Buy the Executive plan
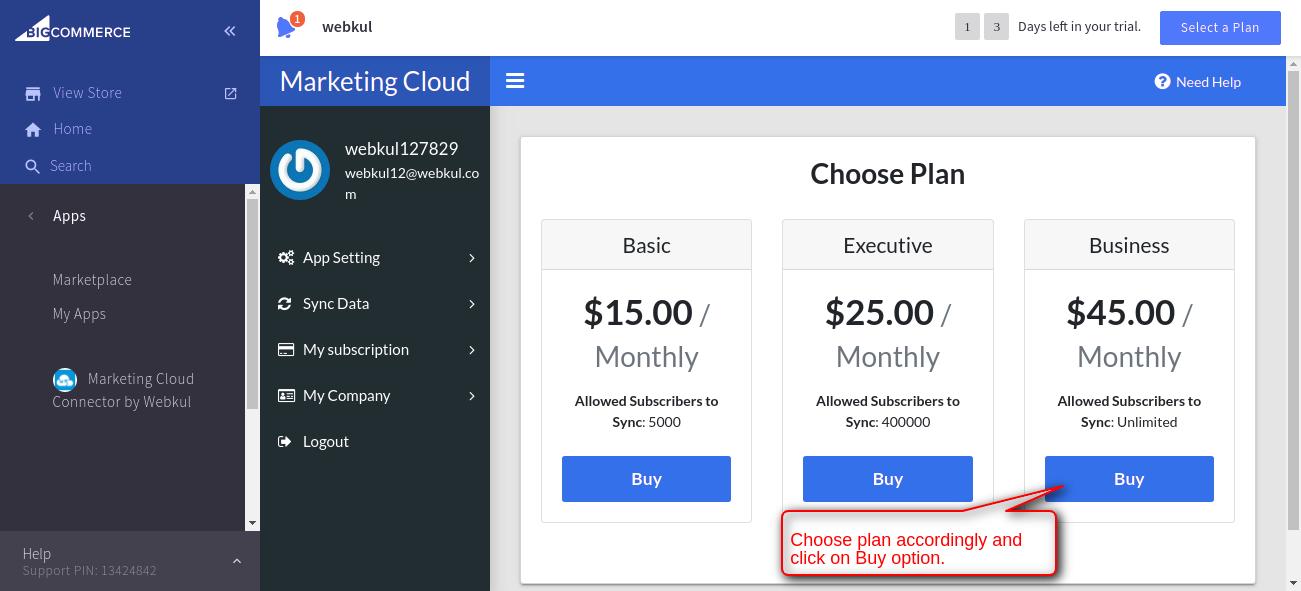The height and width of the screenshot is (591, 1301). (x=888, y=479)
